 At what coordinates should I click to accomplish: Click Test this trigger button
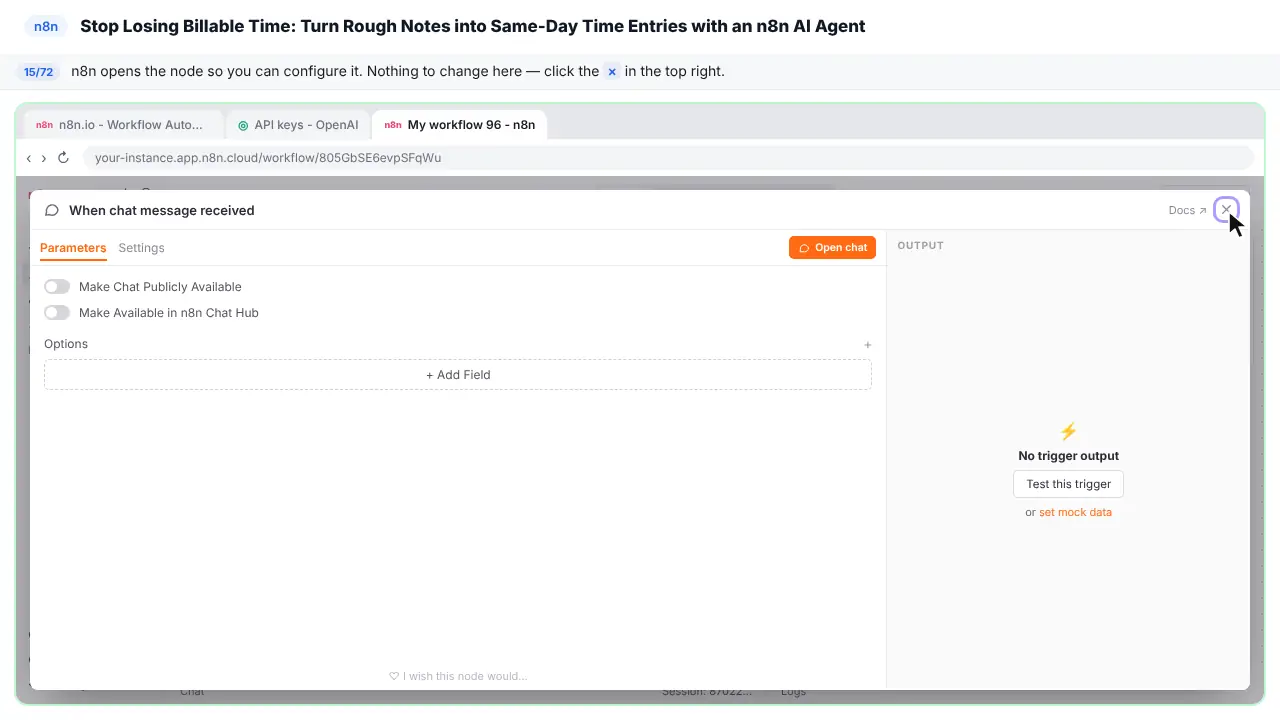(1068, 484)
